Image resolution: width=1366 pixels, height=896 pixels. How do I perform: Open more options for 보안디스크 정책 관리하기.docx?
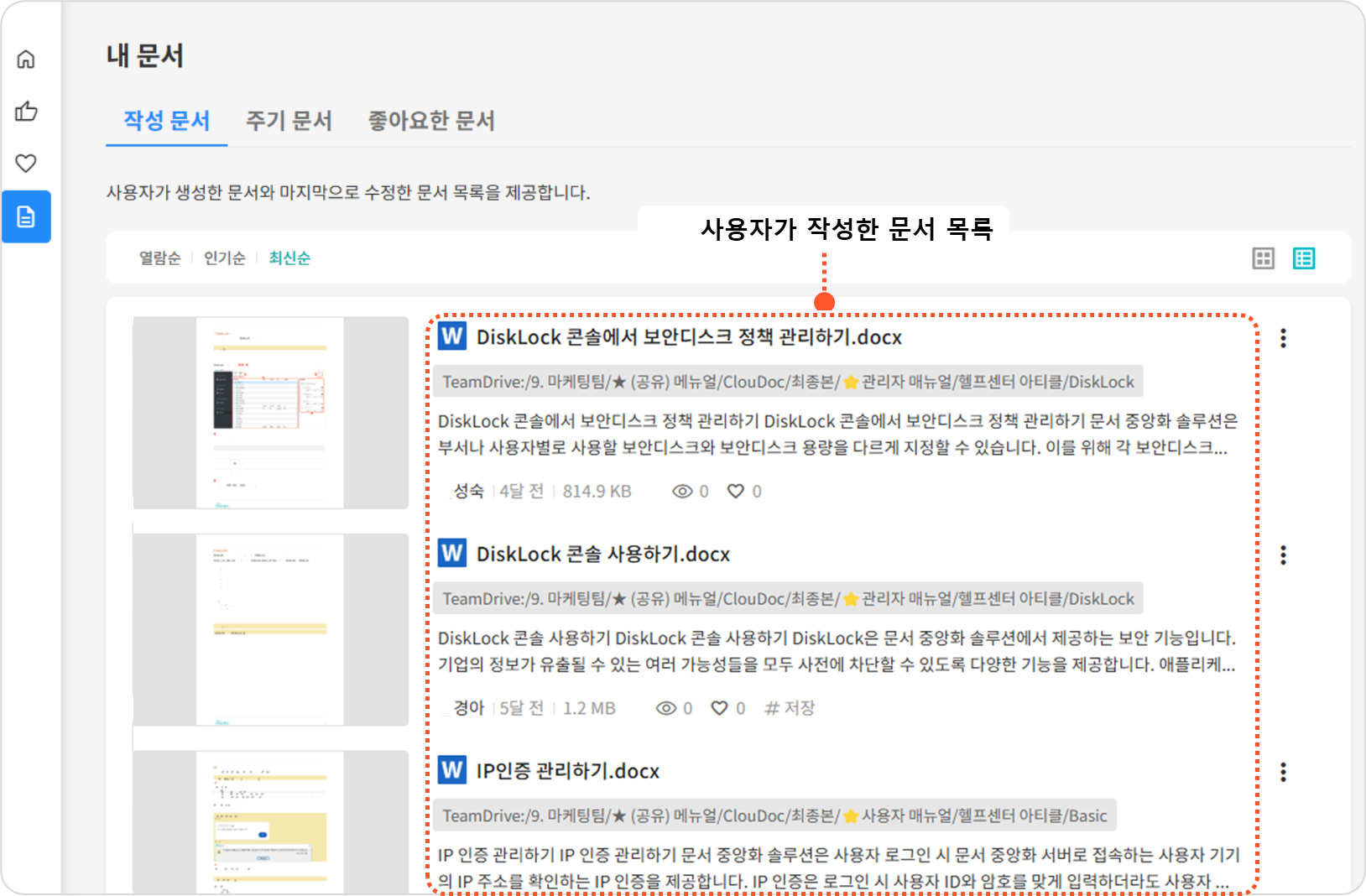click(1283, 338)
